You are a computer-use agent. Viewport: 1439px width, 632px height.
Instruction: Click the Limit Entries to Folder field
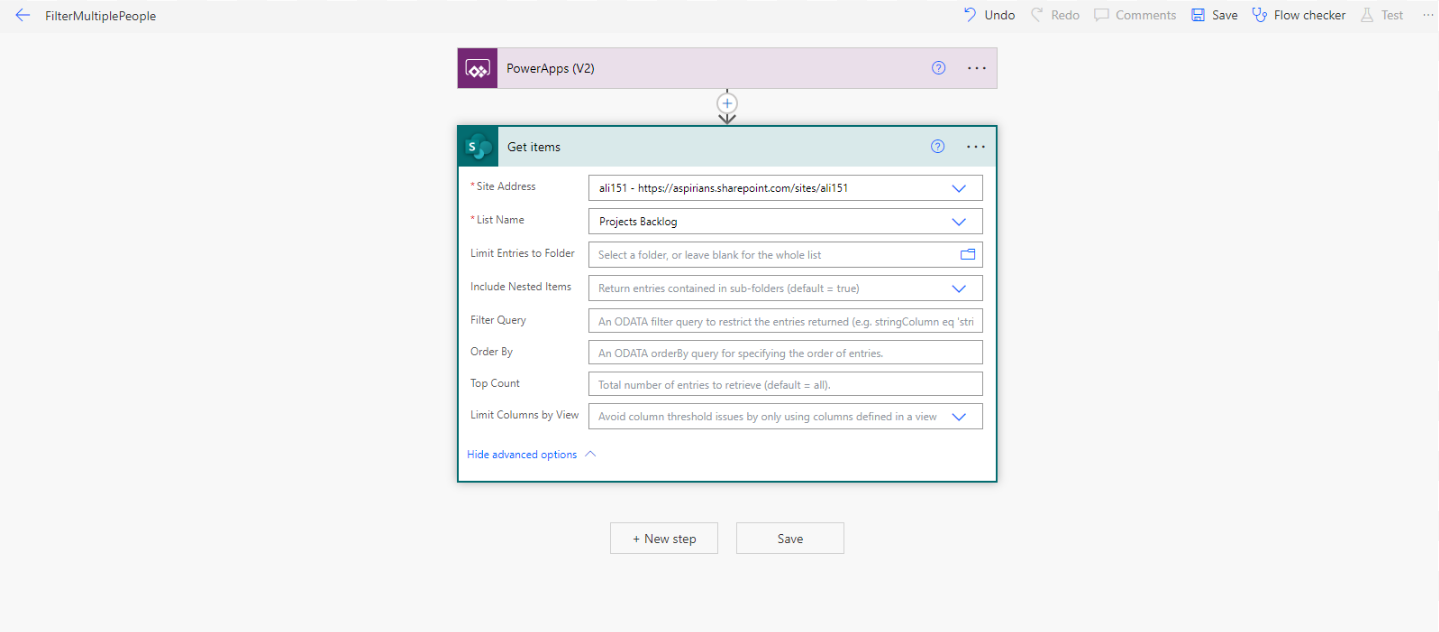tap(785, 255)
